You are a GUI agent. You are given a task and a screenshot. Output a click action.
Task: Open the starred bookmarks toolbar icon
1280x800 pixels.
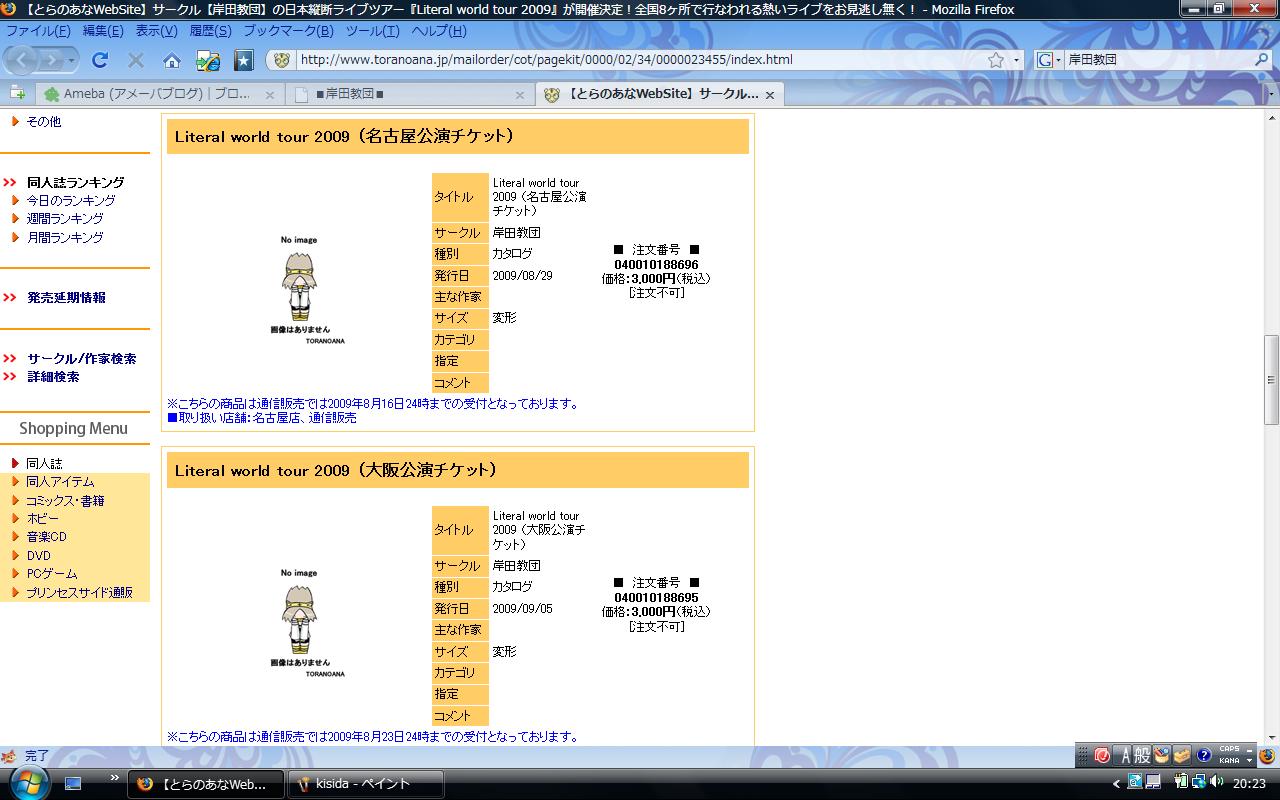tap(244, 60)
